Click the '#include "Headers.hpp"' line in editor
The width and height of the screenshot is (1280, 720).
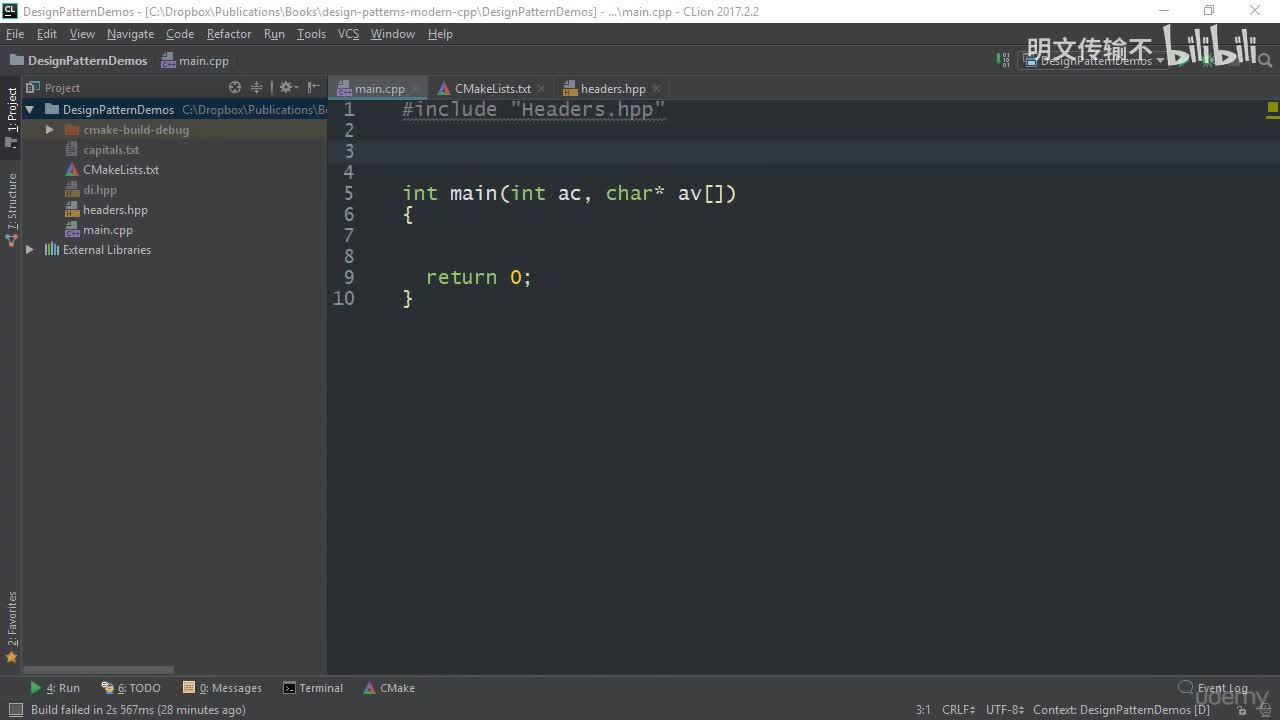534,109
